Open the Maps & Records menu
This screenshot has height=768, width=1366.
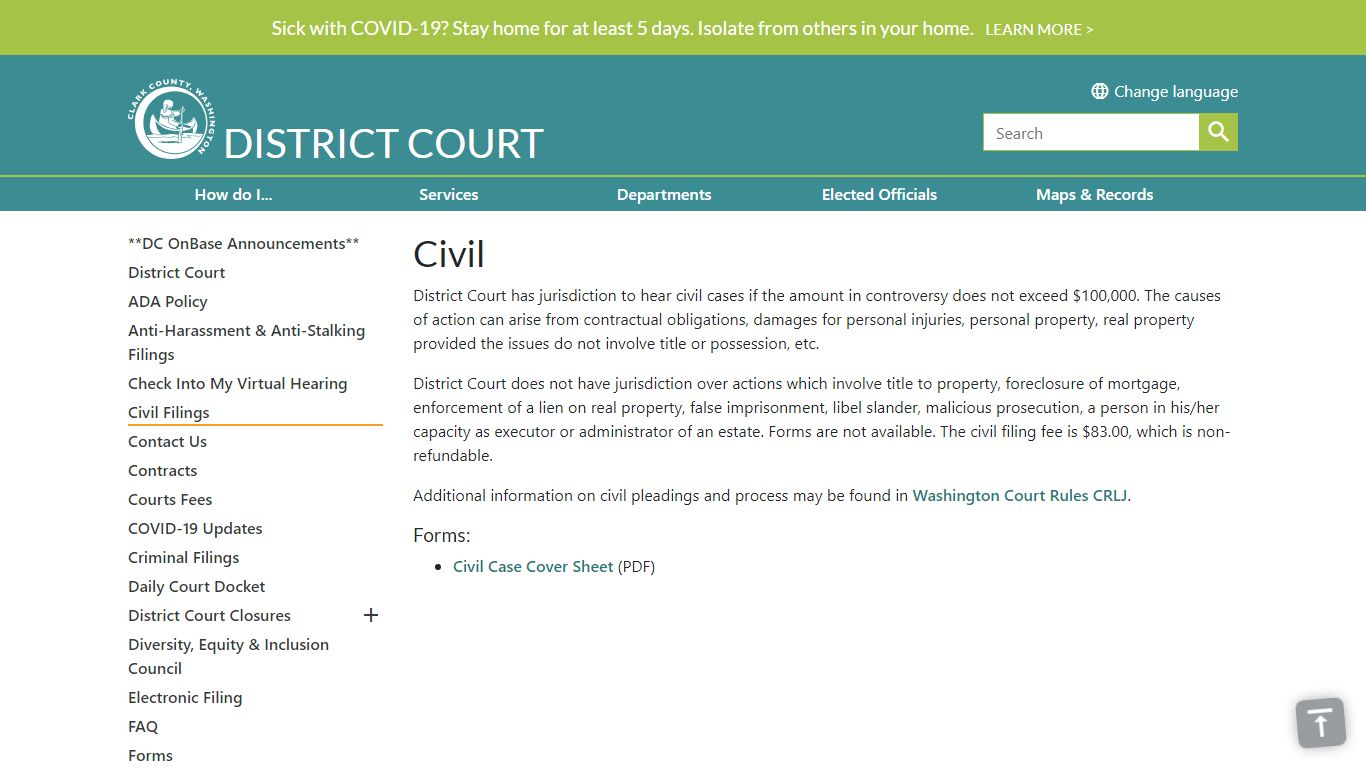pyautogui.click(x=1095, y=195)
